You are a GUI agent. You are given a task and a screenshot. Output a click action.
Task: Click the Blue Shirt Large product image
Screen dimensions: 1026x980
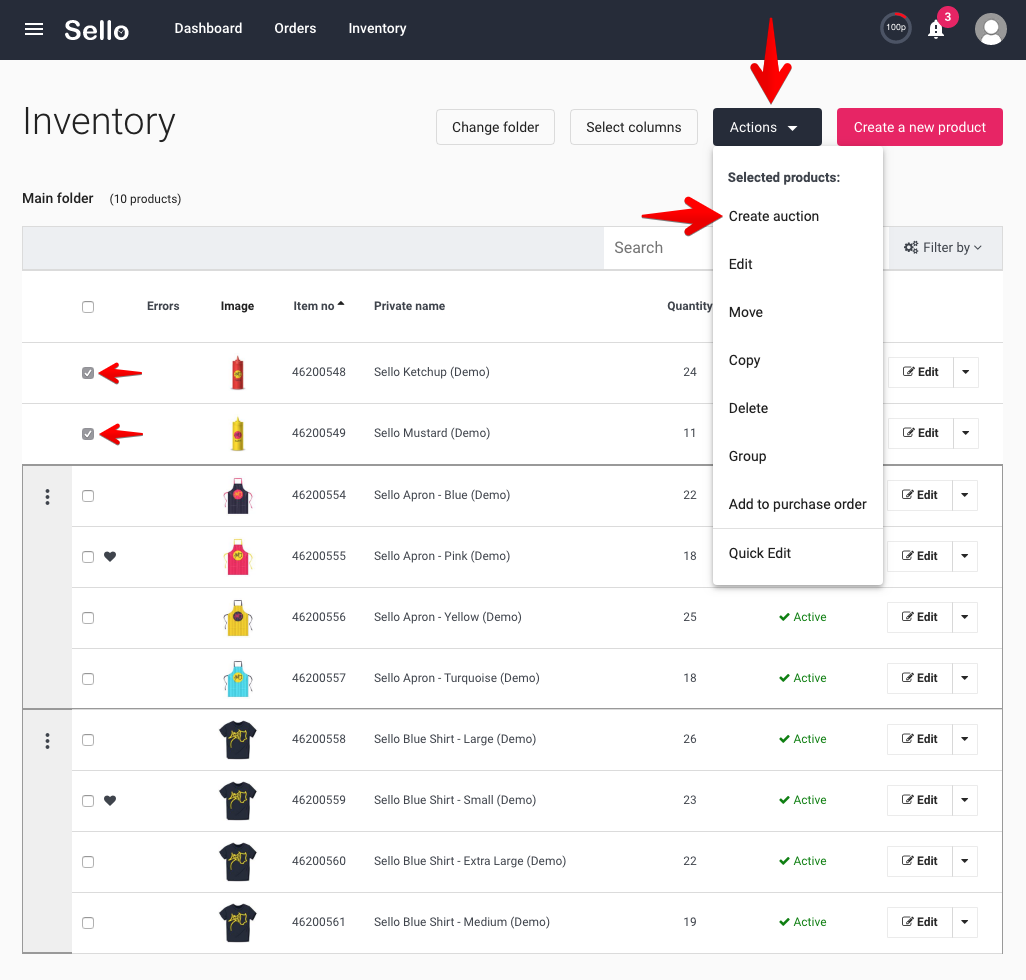point(238,739)
